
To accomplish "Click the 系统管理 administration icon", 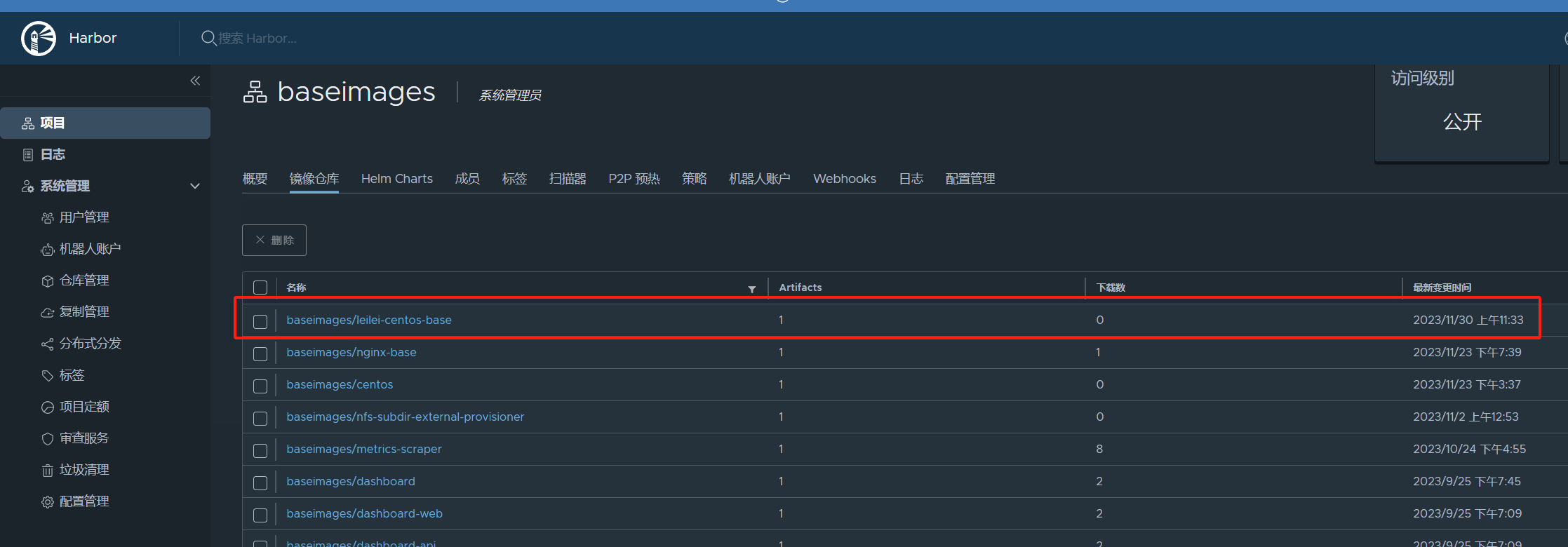I will [28, 187].
